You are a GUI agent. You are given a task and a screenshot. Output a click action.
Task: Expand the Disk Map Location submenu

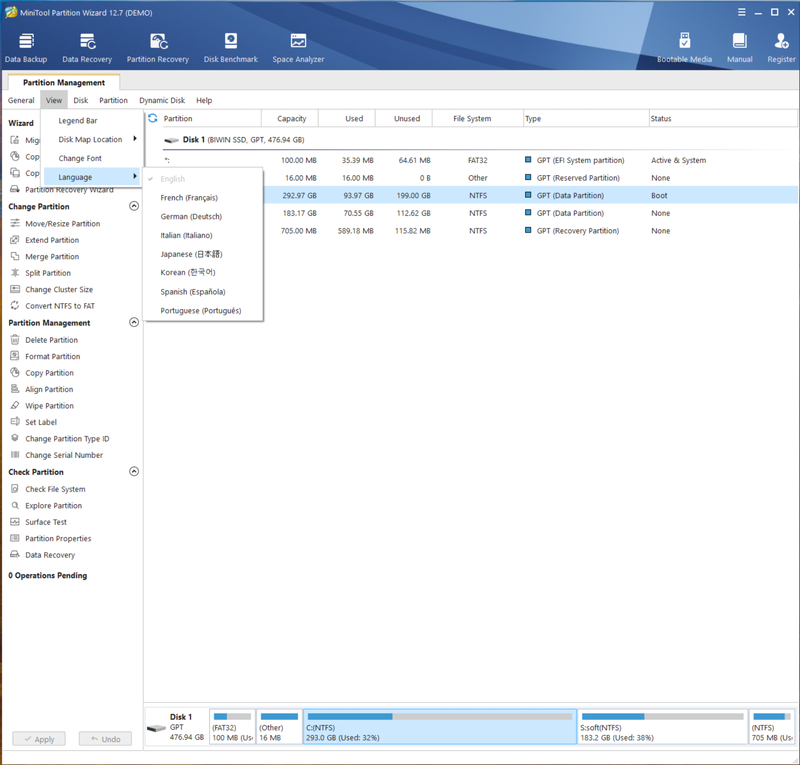pos(91,139)
